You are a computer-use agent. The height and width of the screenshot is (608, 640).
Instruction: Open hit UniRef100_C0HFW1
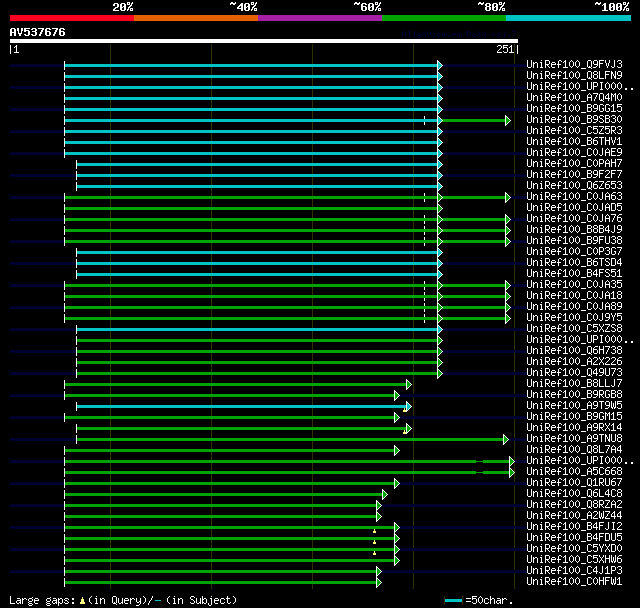pos(574,582)
